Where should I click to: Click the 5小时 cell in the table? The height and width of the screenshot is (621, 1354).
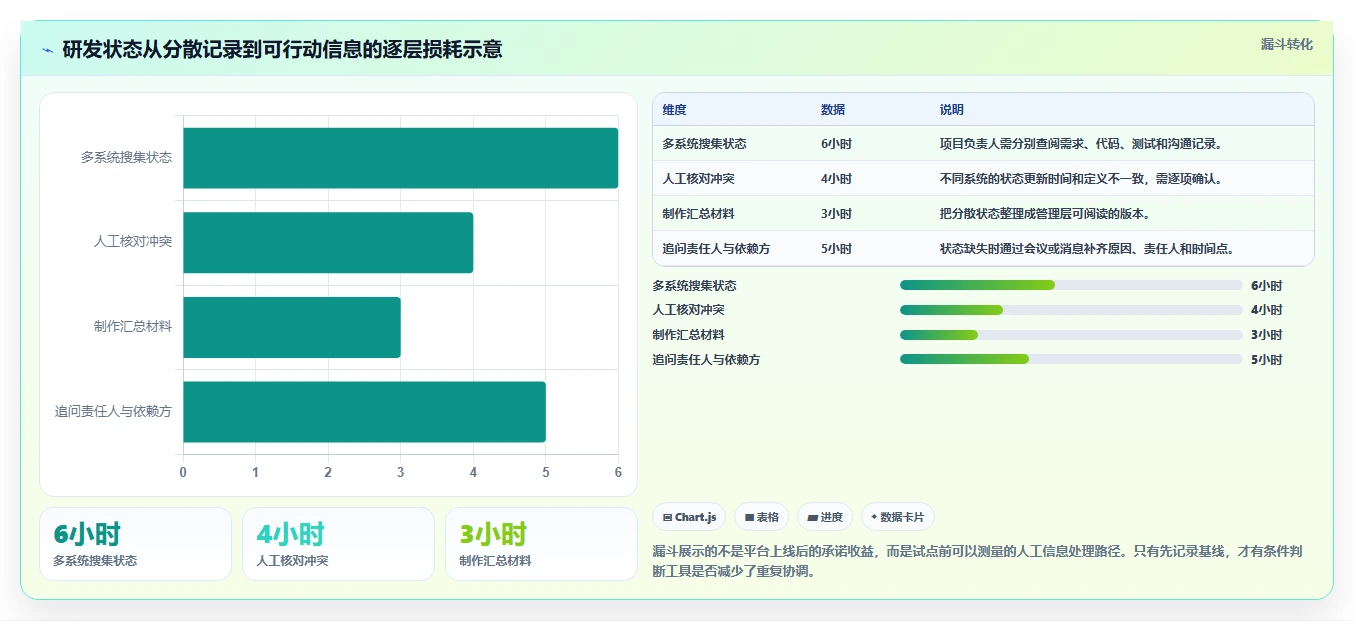pyautogui.click(x=836, y=249)
